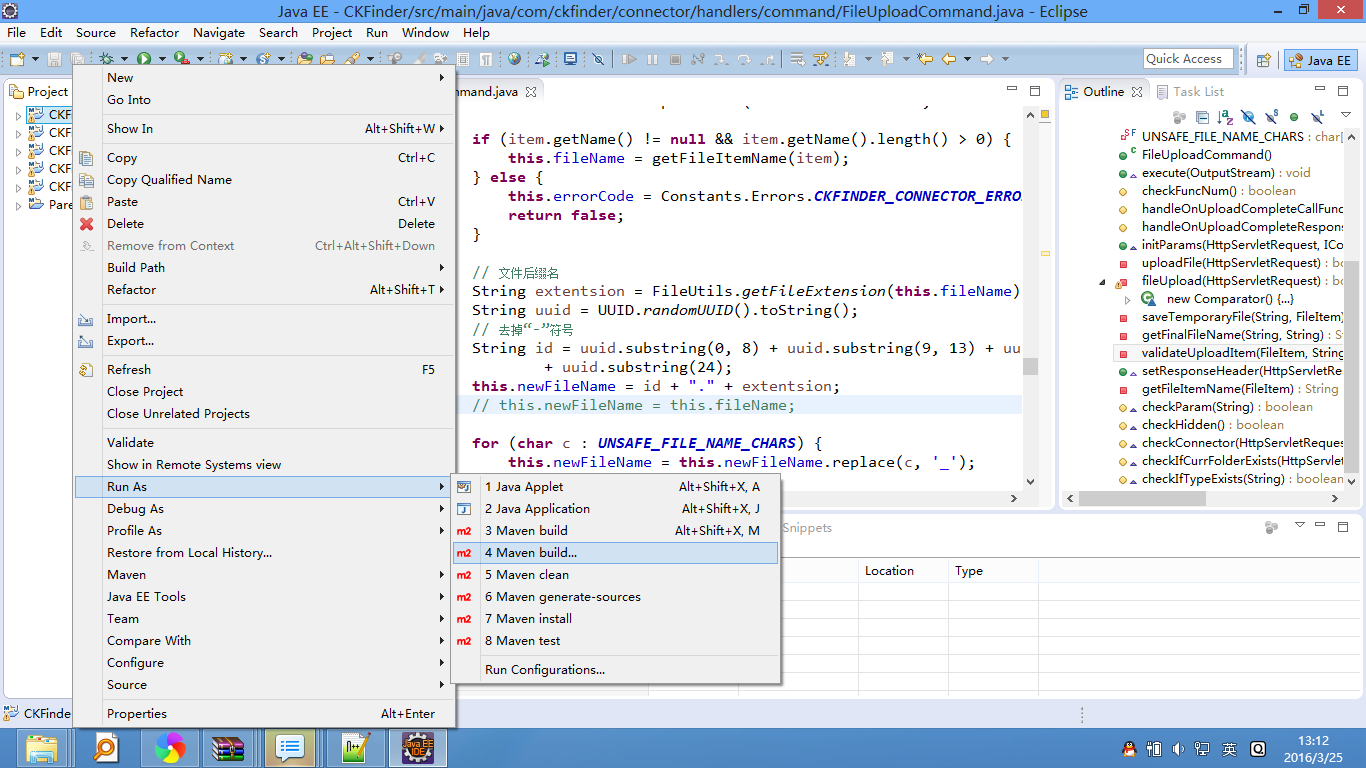Open the bottom panel view menu triangle
The height and width of the screenshot is (768, 1366).
[1300, 525]
